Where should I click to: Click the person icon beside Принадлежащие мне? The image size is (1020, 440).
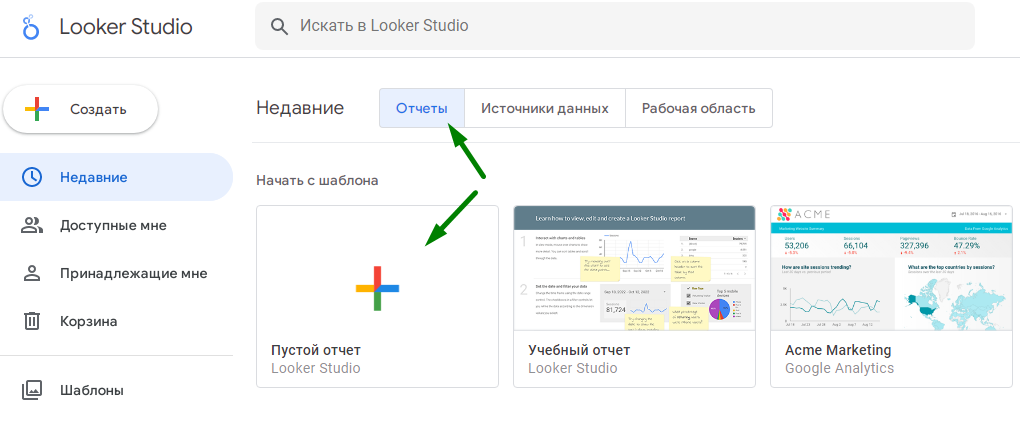coord(32,273)
